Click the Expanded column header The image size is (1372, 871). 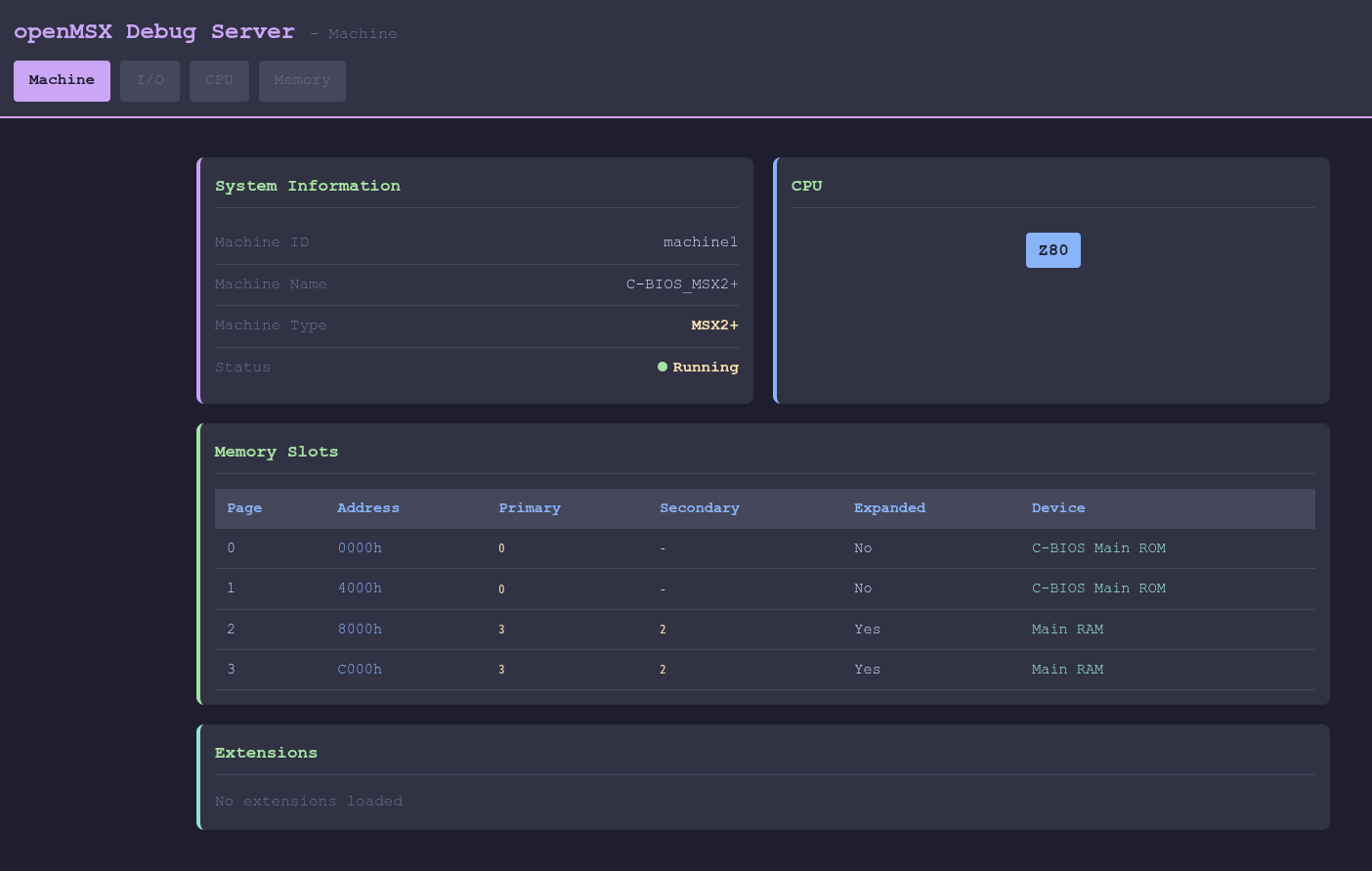(889, 508)
